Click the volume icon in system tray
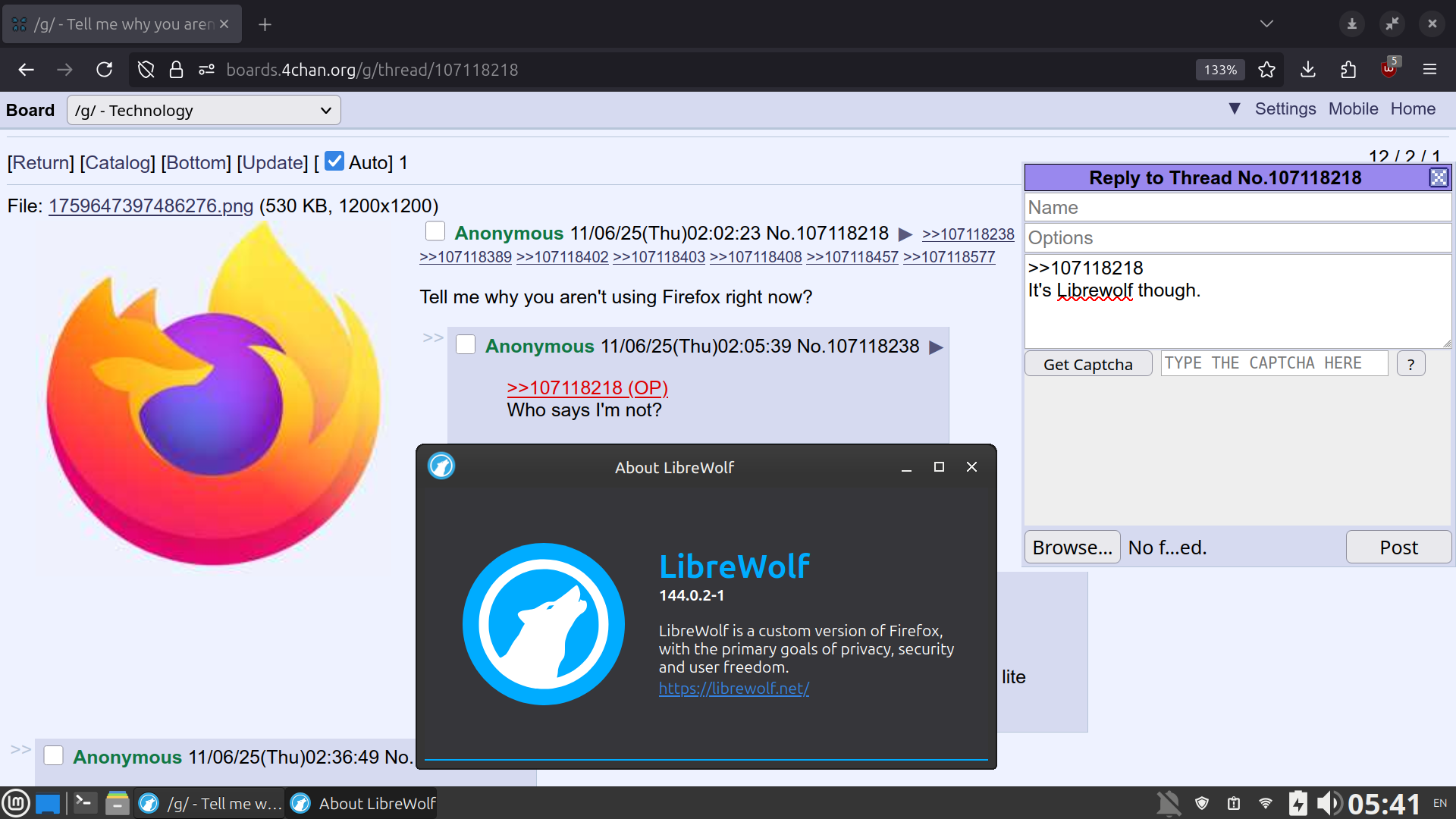The image size is (1456, 819). [1329, 803]
